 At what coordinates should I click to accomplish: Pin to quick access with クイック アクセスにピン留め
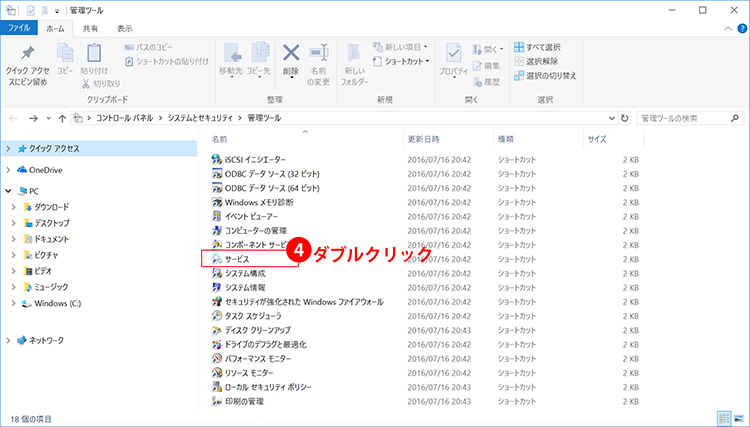coord(29,61)
